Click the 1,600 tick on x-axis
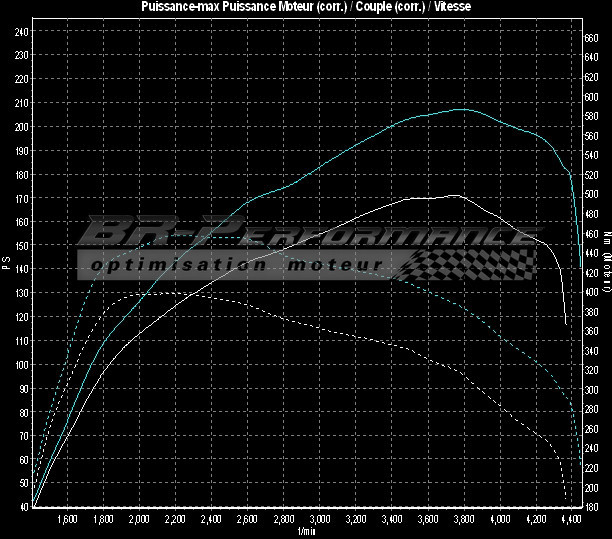The height and width of the screenshot is (539, 612). click(68, 520)
